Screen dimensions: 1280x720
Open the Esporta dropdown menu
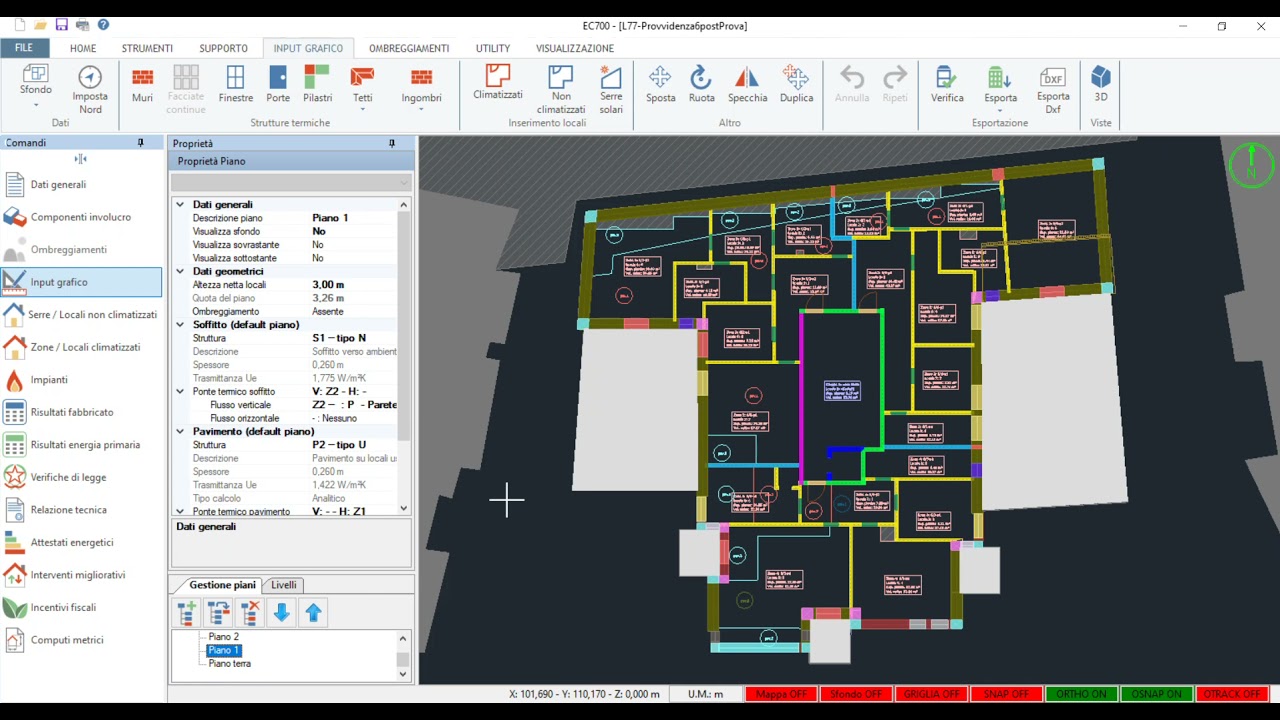point(1000,111)
